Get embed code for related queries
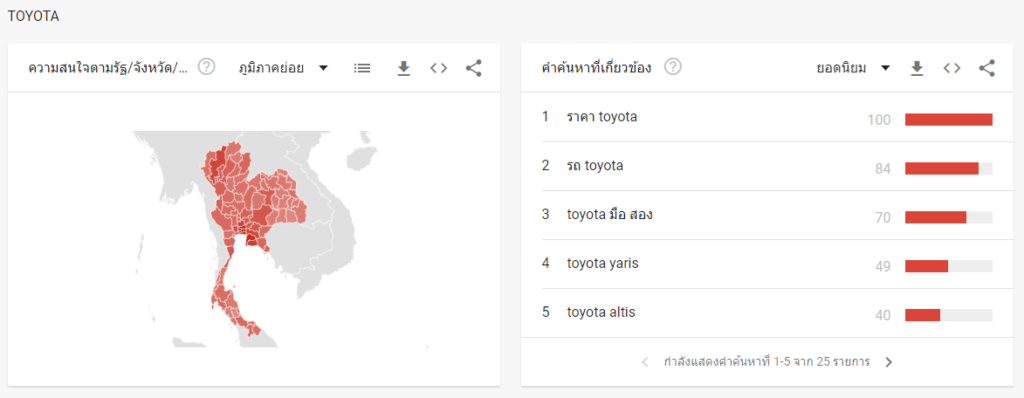 (952, 68)
